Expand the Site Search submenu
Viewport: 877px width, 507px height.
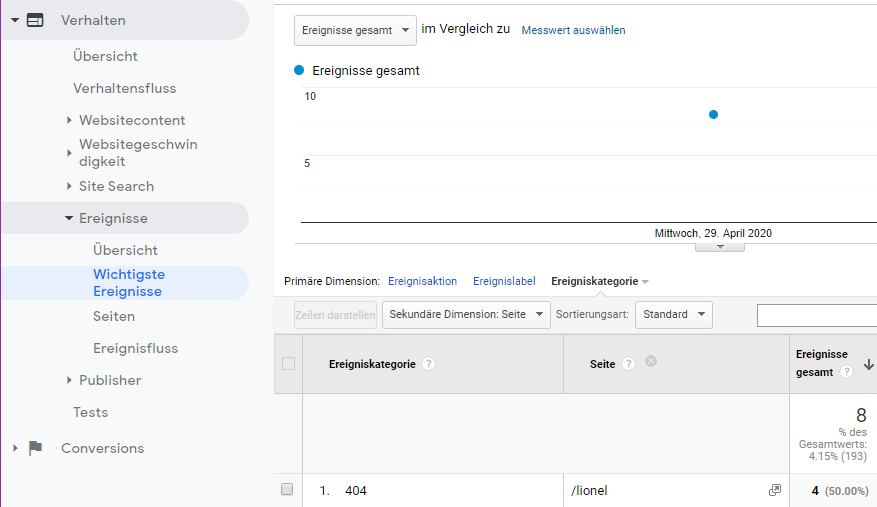pos(69,186)
